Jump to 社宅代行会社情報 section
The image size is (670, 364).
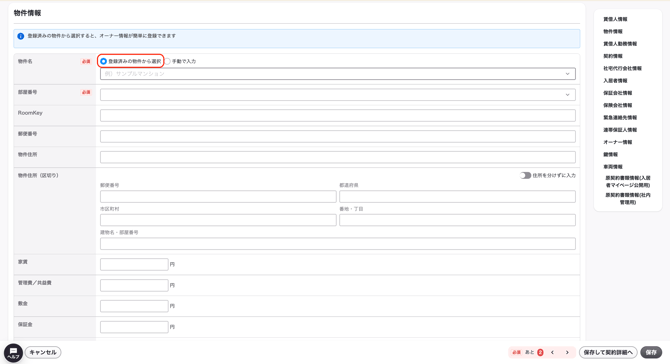(622, 68)
